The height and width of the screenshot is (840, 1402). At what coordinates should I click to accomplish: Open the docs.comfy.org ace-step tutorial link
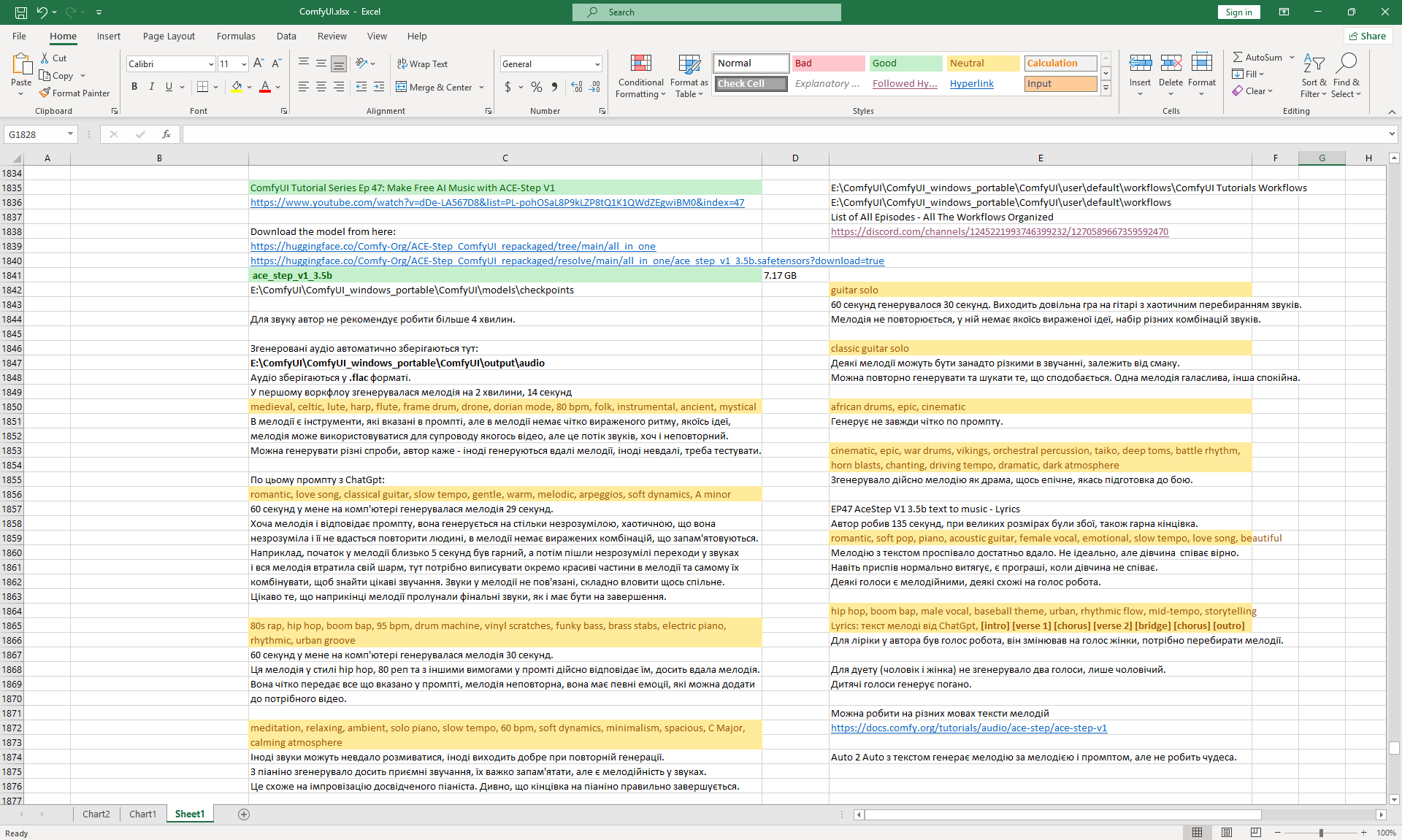(968, 728)
